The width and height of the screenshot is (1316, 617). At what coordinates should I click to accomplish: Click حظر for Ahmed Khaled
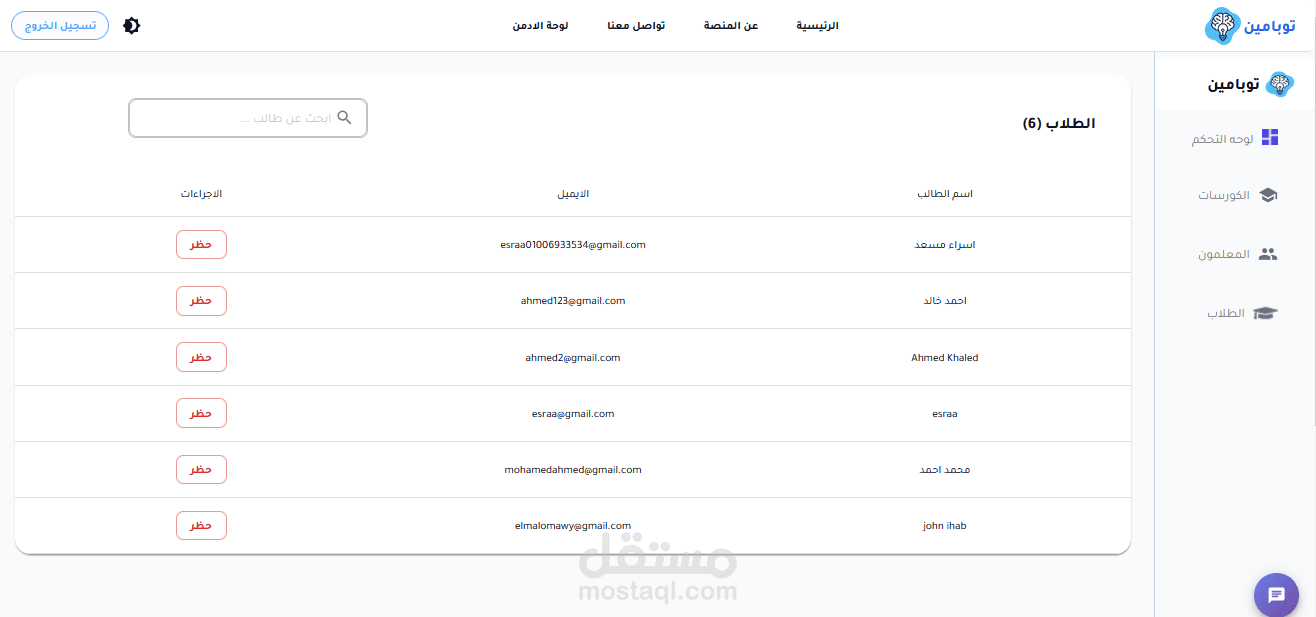coord(201,357)
